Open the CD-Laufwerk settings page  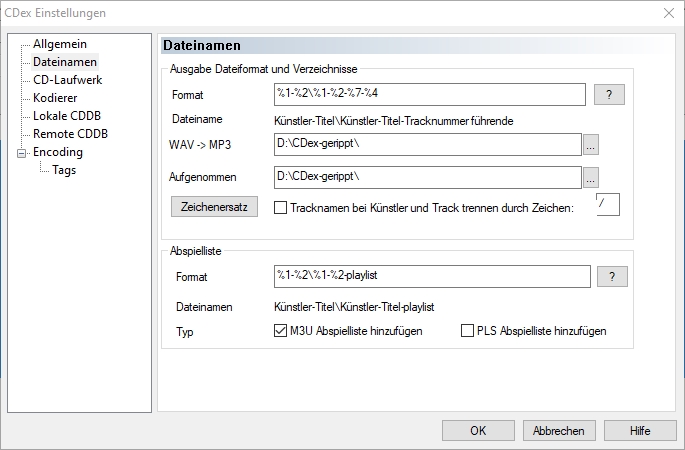pos(67,80)
